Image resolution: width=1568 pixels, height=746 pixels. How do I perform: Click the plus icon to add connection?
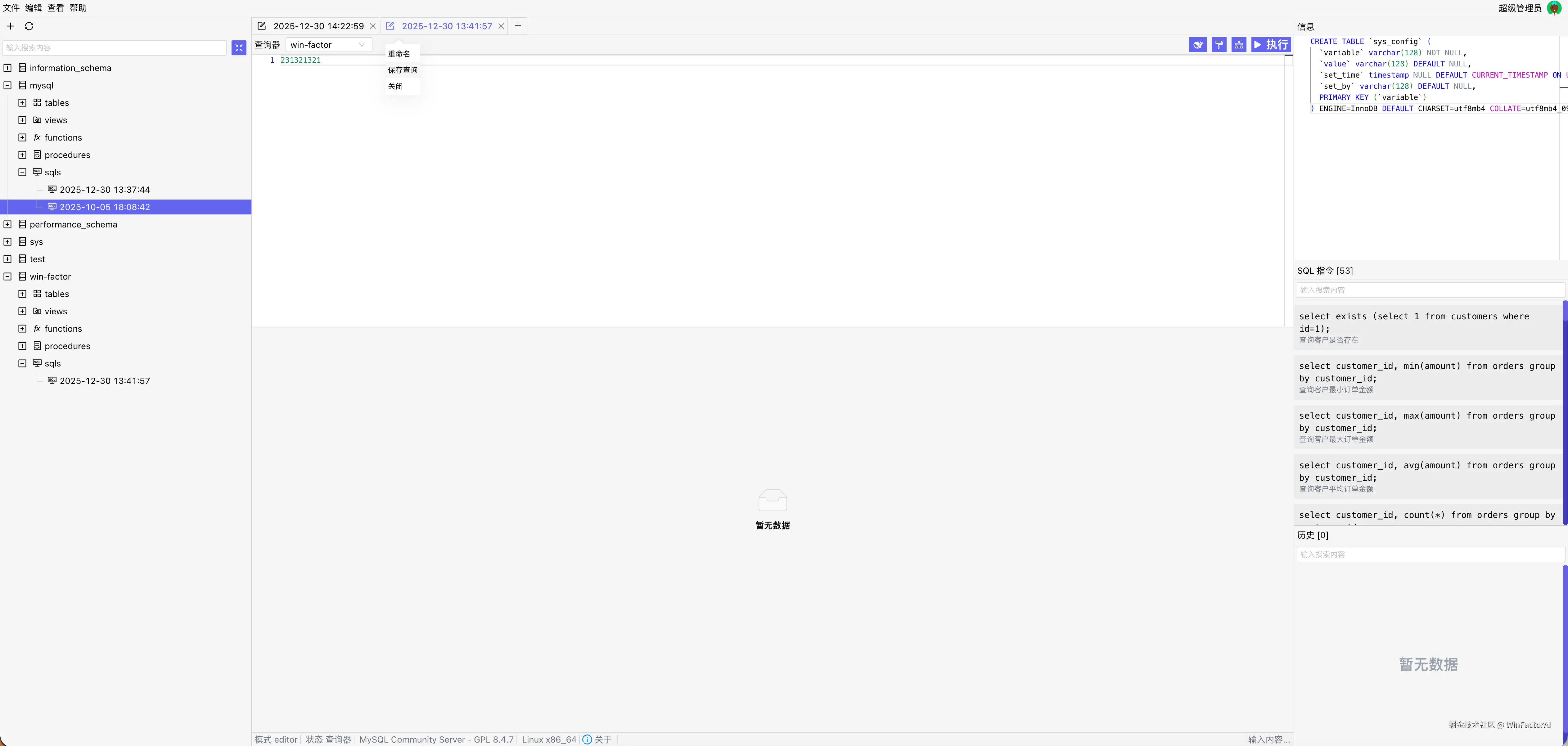pyautogui.click(x=10, y=26)
